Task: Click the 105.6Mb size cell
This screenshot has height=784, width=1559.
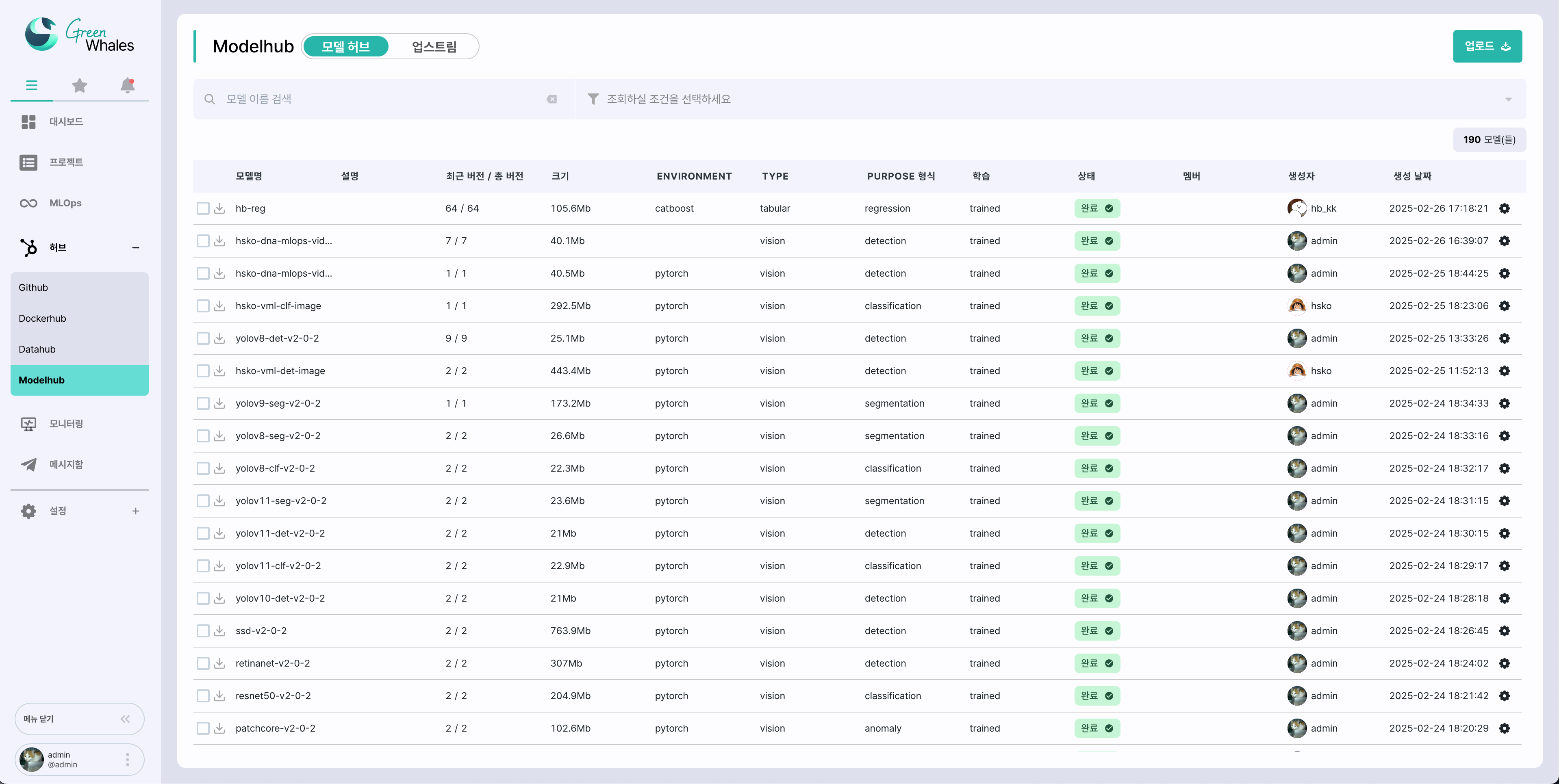Action: (x=570, y=208)
